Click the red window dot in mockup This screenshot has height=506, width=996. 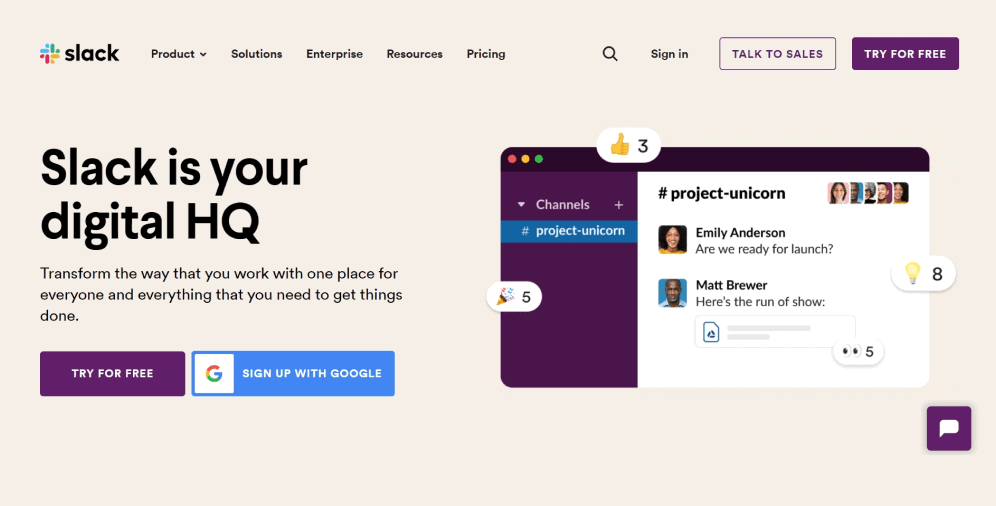(x=512, y=159)
